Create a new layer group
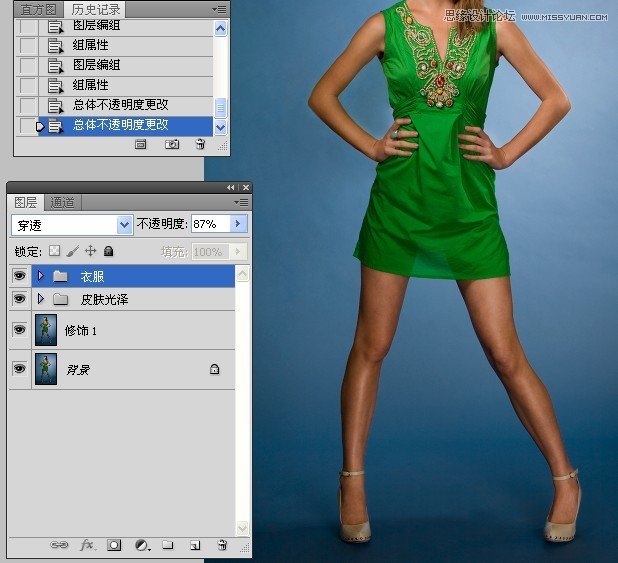 pos(168,545)
